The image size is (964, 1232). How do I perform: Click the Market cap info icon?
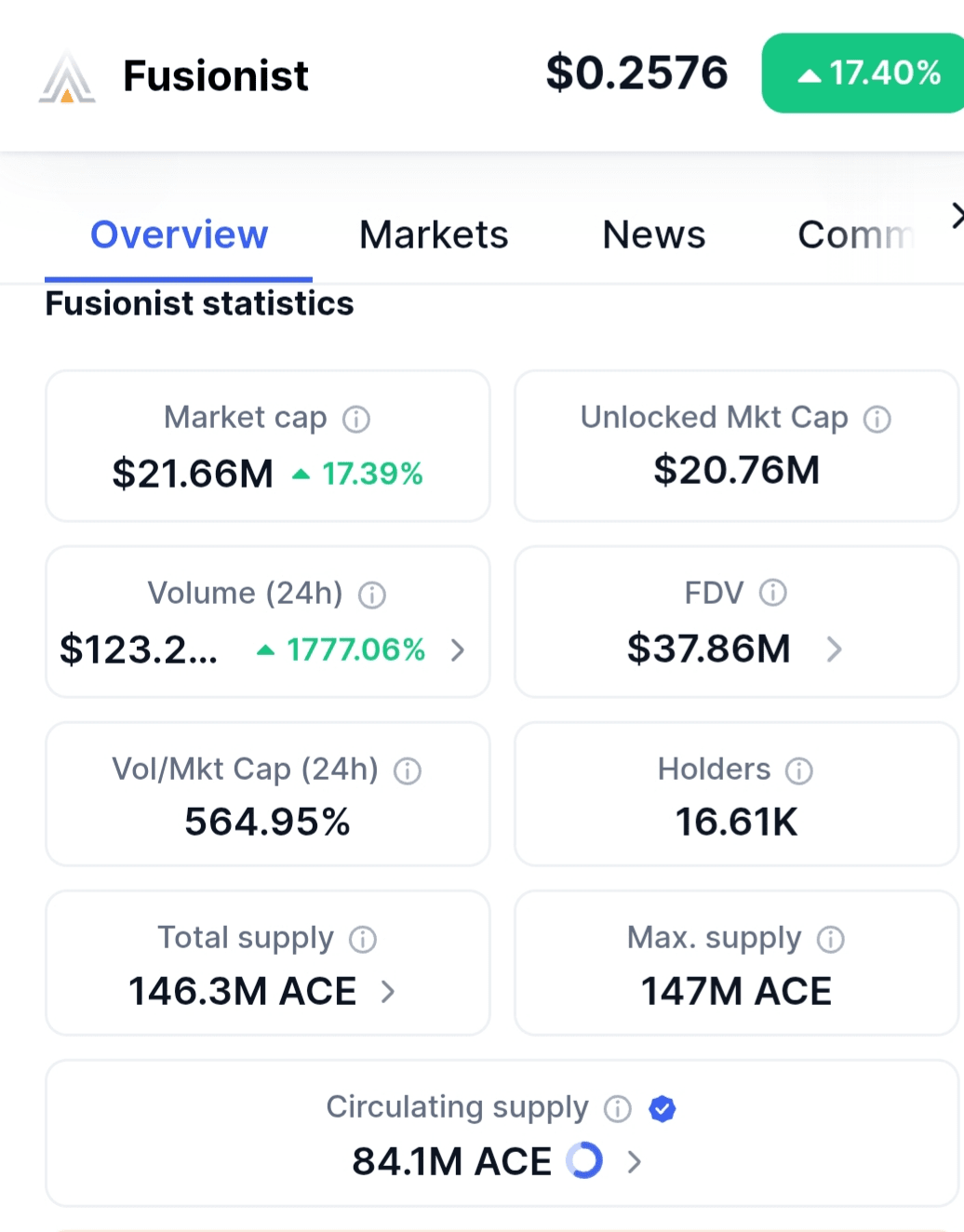pos(356,420)
